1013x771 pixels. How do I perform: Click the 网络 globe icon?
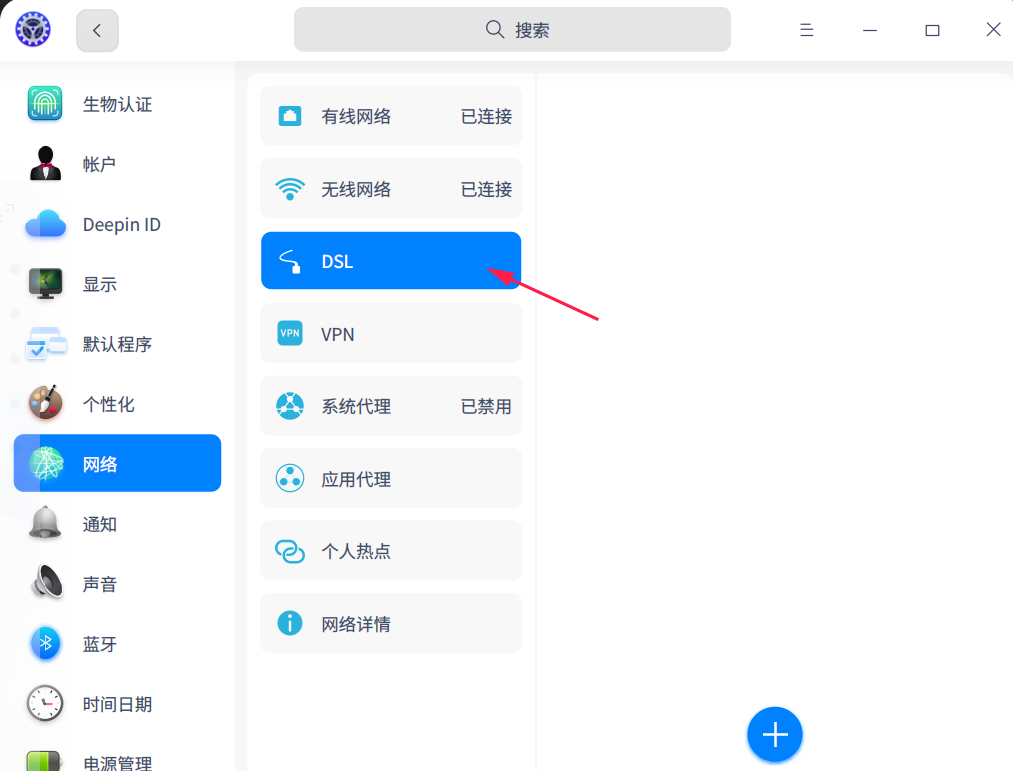pyautogui.click(x=46, y=463)
